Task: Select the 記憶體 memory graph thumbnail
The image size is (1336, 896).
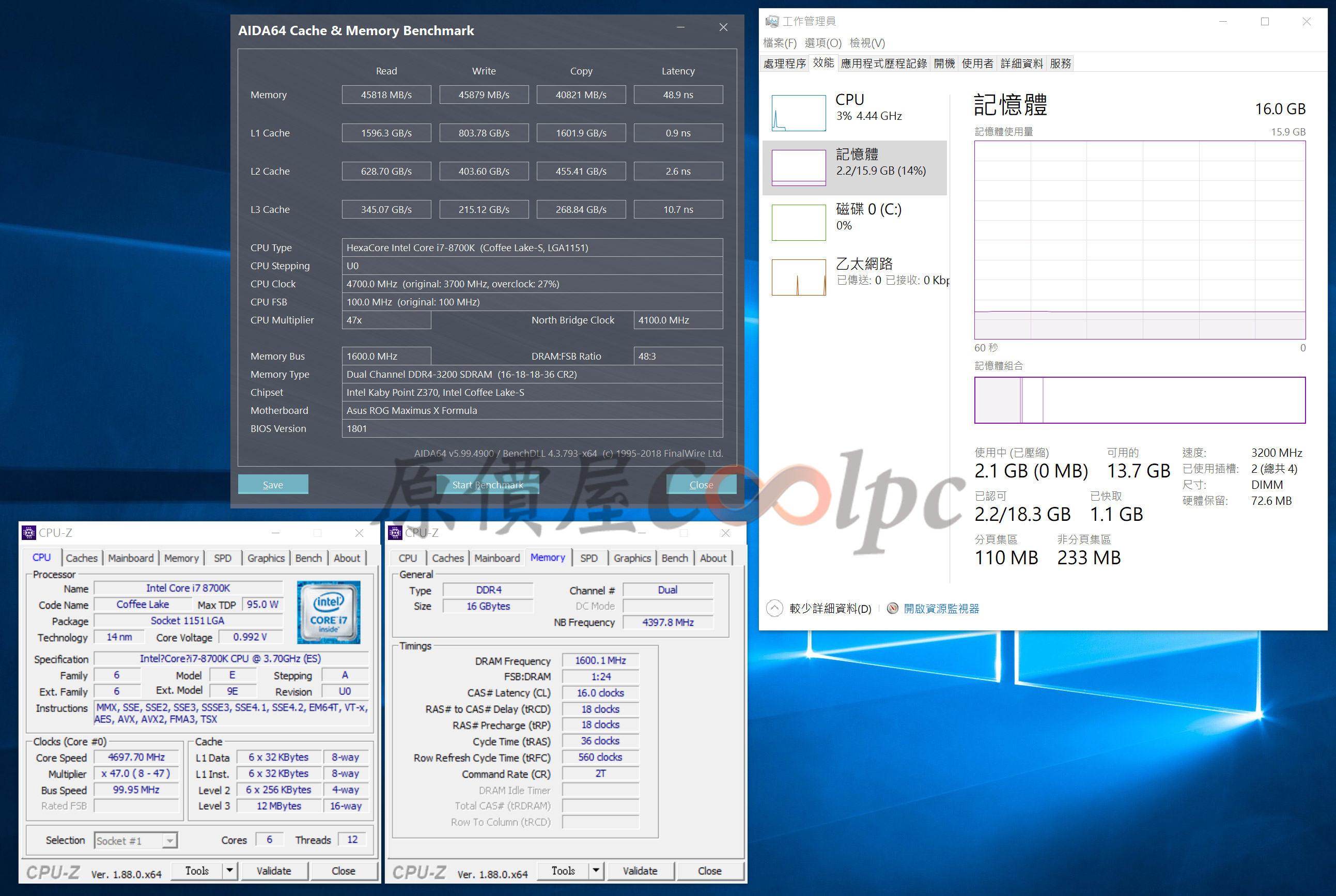Action: [x=799, y=167]
